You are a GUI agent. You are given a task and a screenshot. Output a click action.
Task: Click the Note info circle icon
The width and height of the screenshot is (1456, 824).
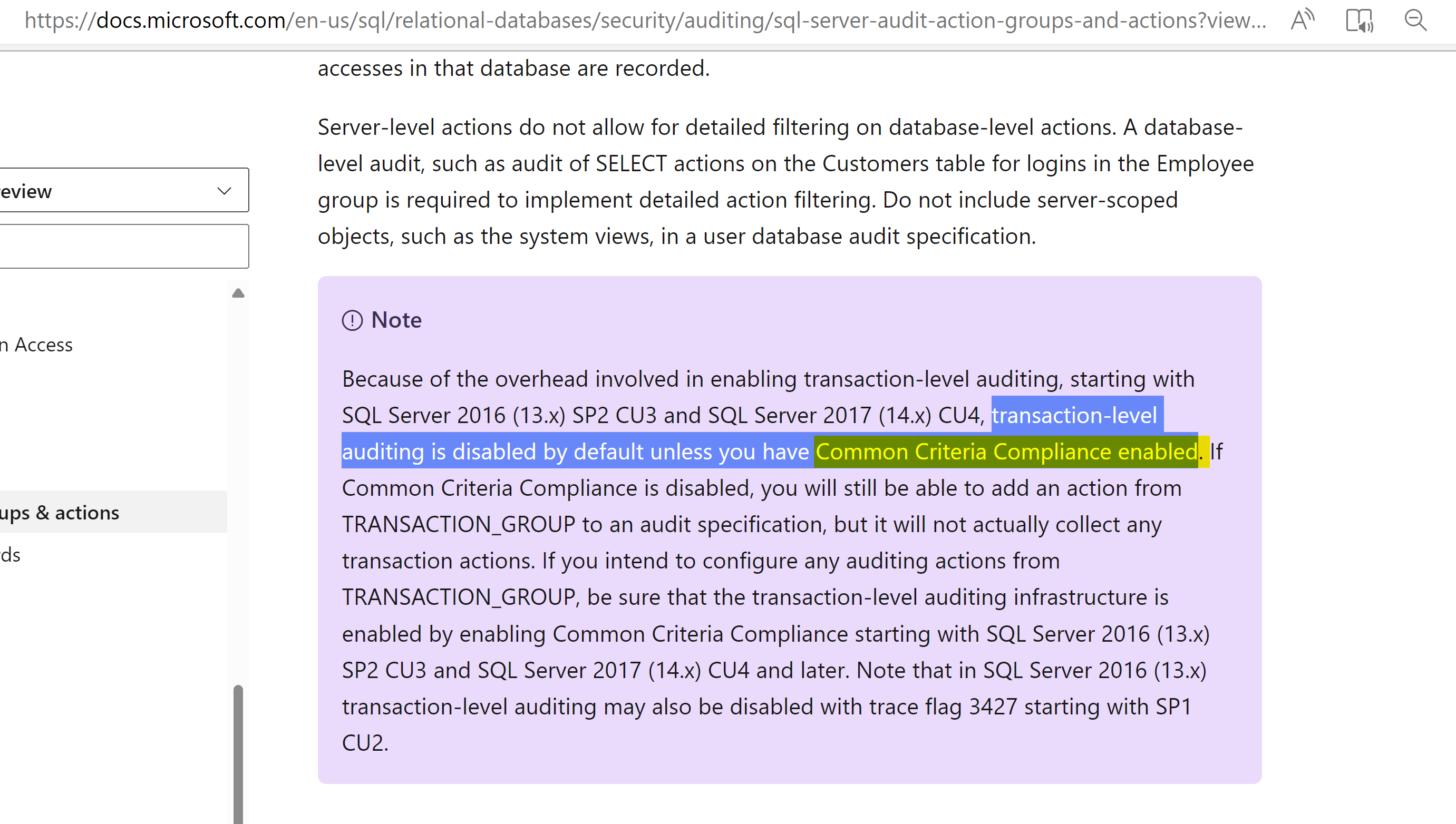352,320
